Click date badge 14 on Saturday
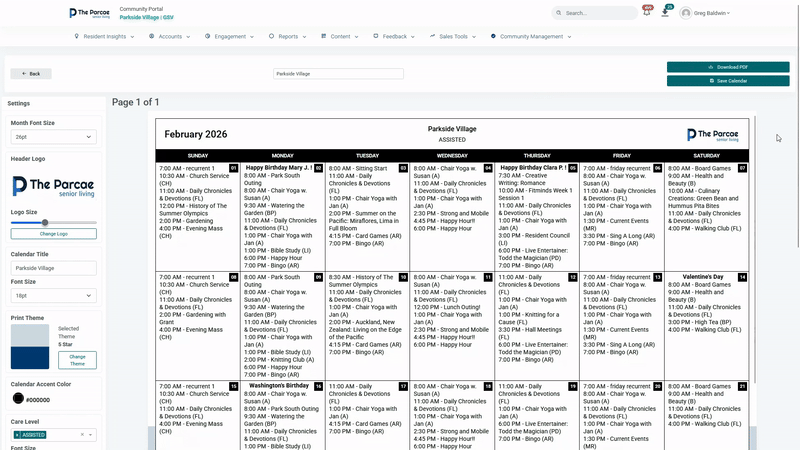The image size is (800, 450). [742, 277]
